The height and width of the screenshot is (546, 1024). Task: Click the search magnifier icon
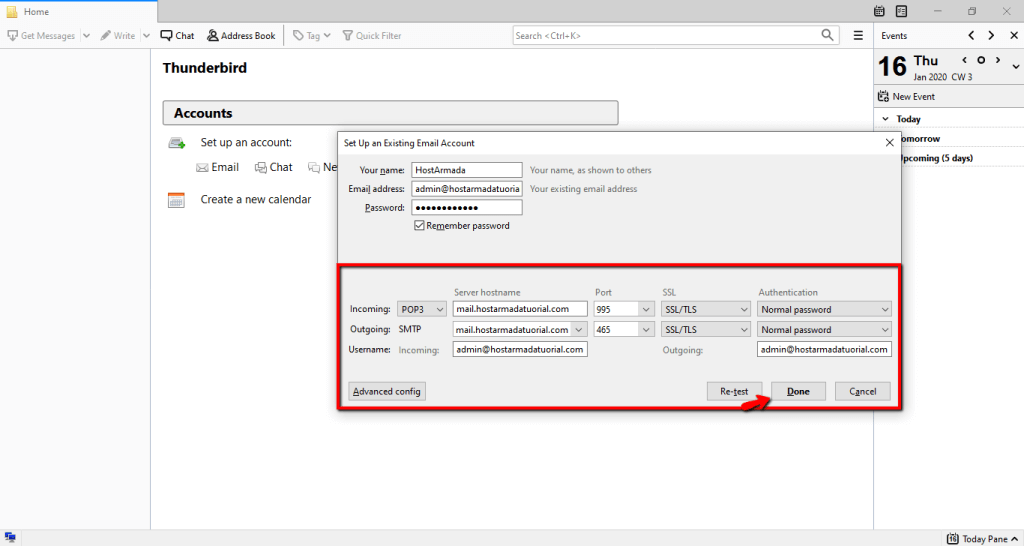[x=827, y=35]
